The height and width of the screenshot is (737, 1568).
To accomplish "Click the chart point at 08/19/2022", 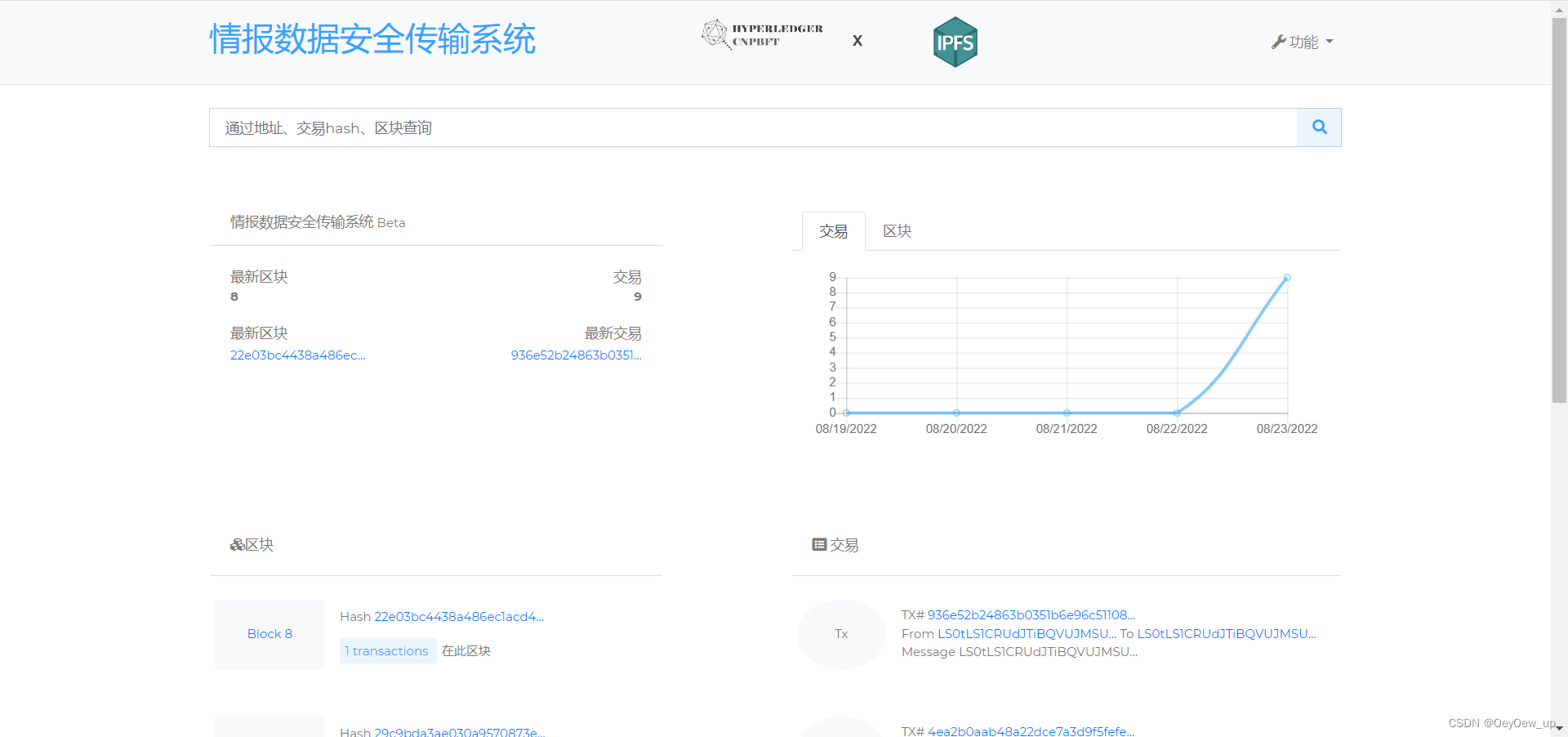I will [x=846, y=413].
